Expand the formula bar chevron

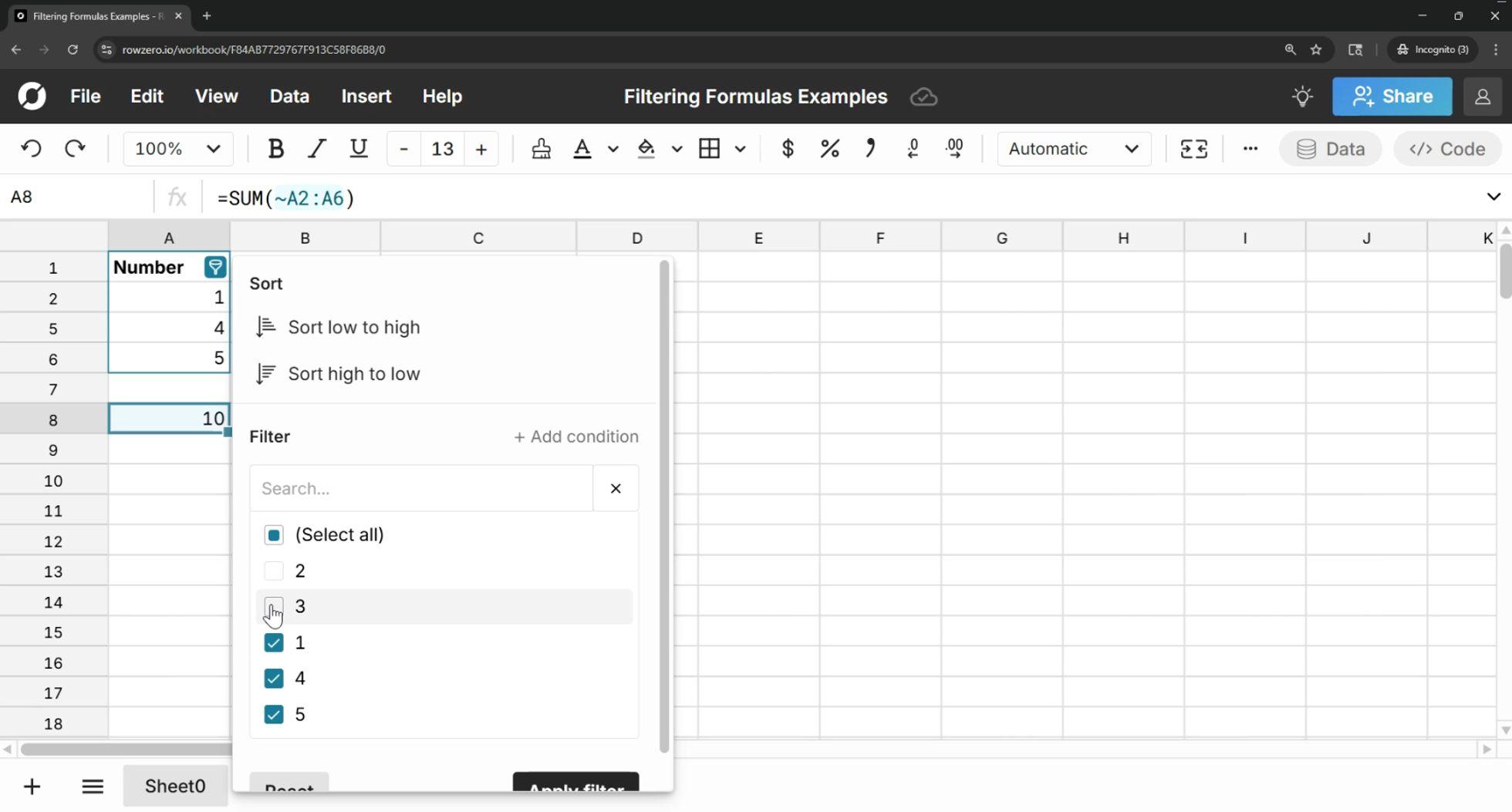1493,197
